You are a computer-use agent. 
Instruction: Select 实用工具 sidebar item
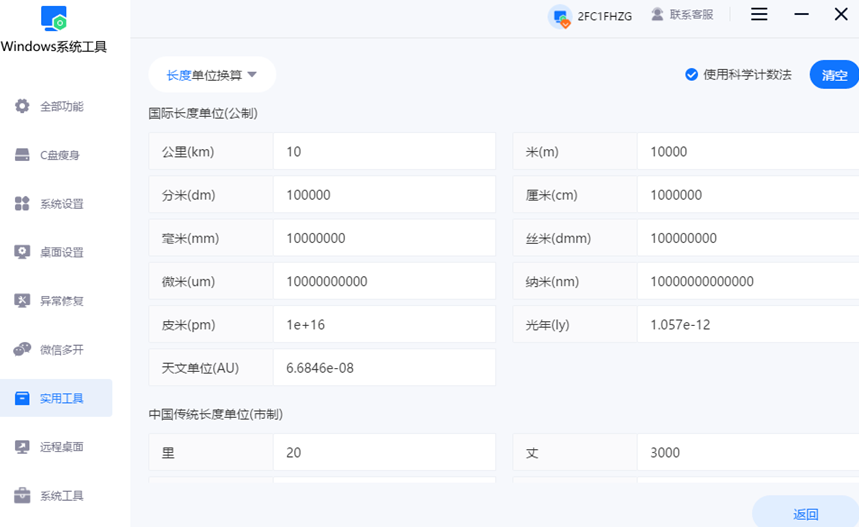click(x=56, y=398)
